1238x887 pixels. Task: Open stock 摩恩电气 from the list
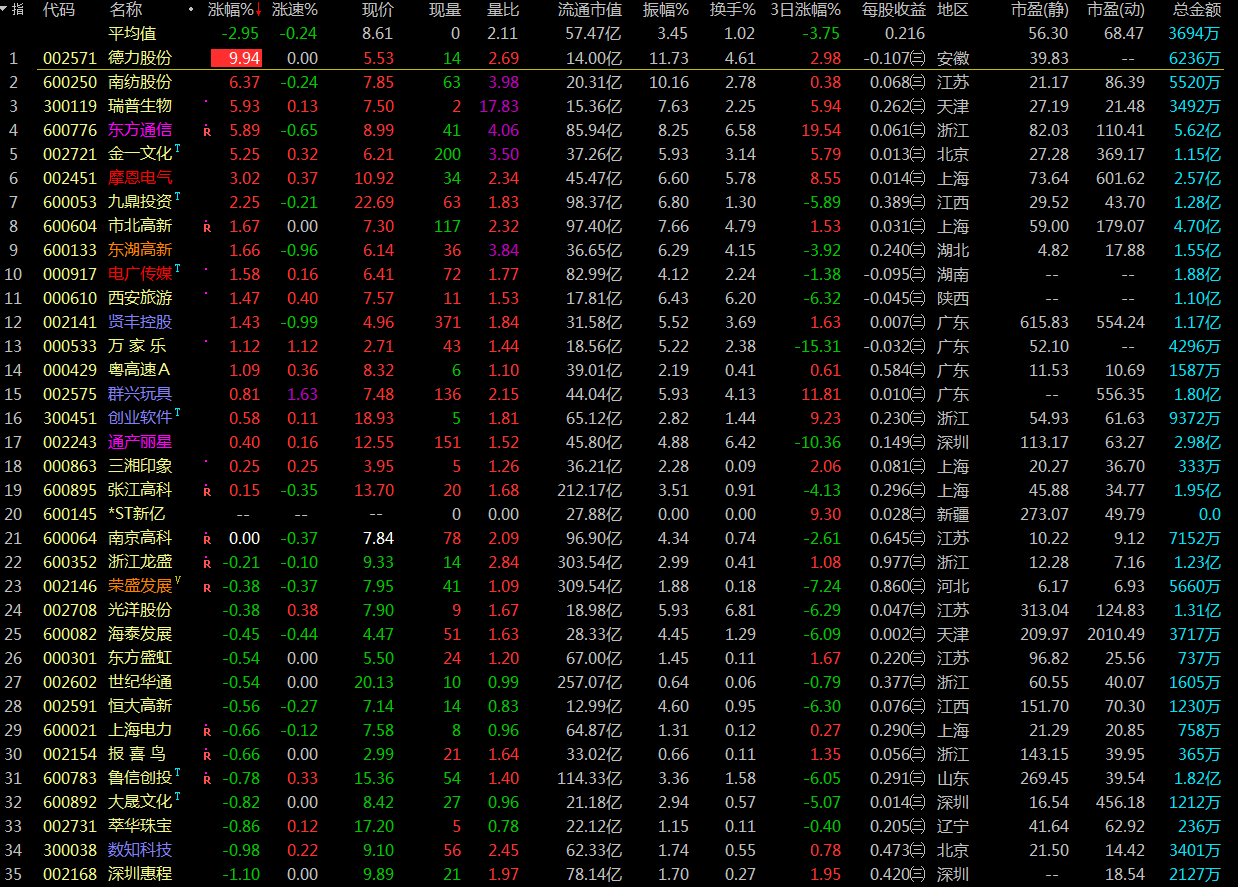coord(140,178)
